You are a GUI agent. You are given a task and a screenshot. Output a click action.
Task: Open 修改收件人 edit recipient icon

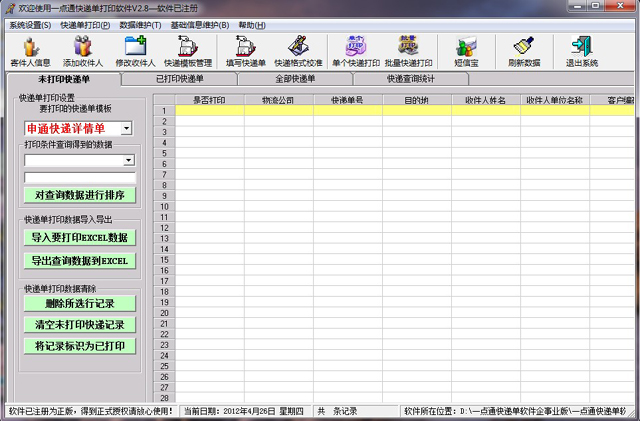pyautogui.click(x=136, y=52)
